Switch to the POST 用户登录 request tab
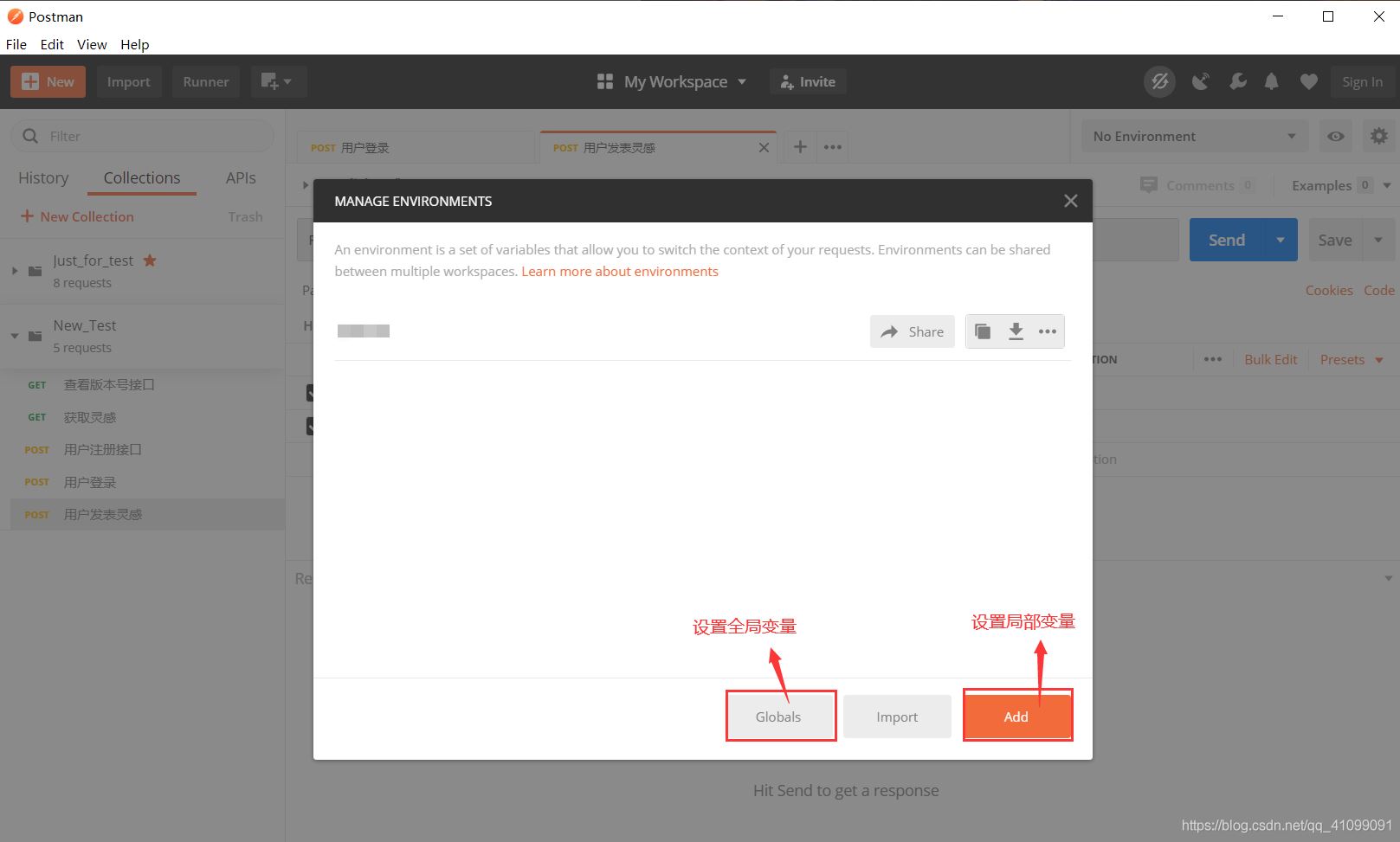 (x=416, y=148)
